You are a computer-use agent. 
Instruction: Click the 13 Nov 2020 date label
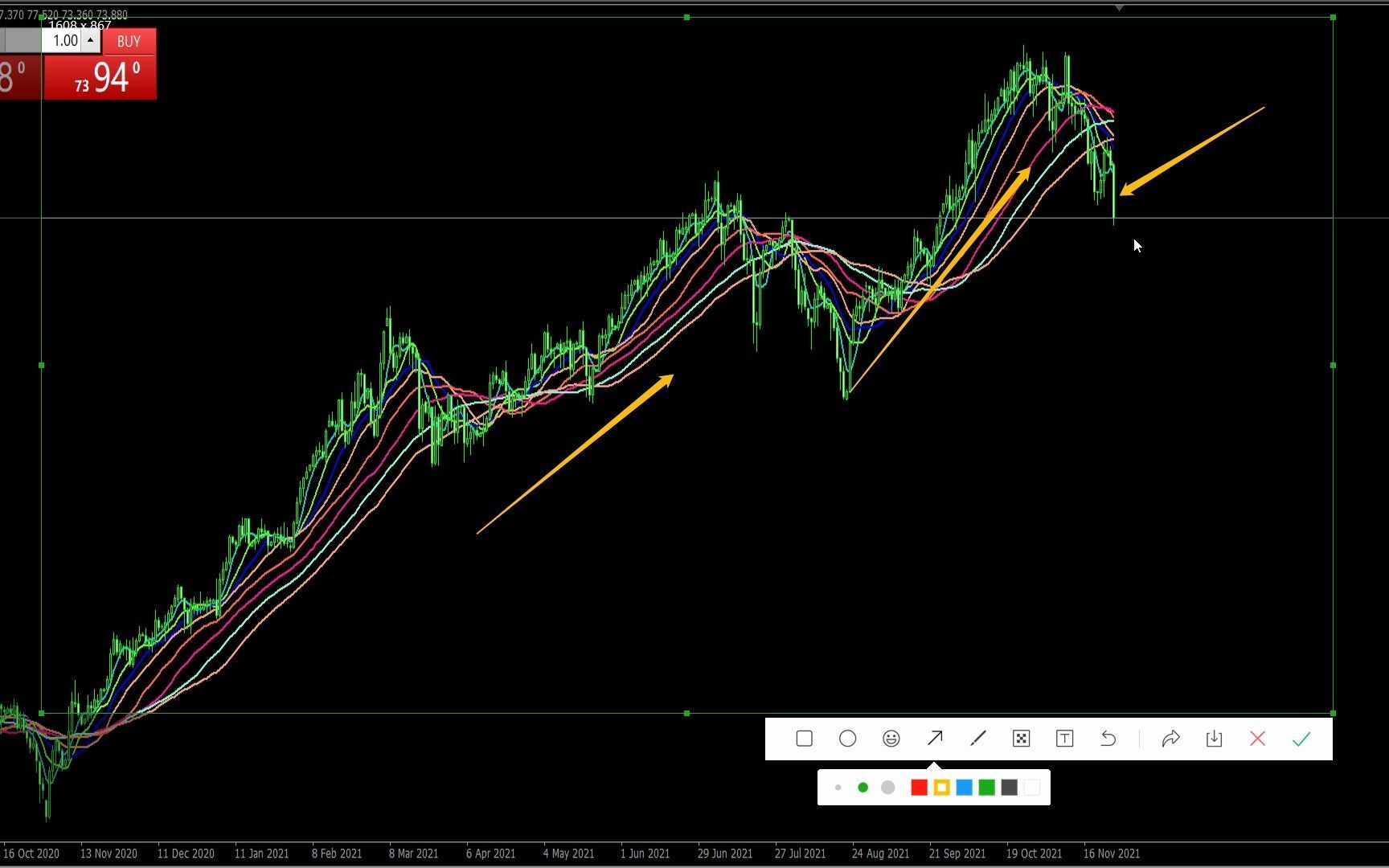109,854
